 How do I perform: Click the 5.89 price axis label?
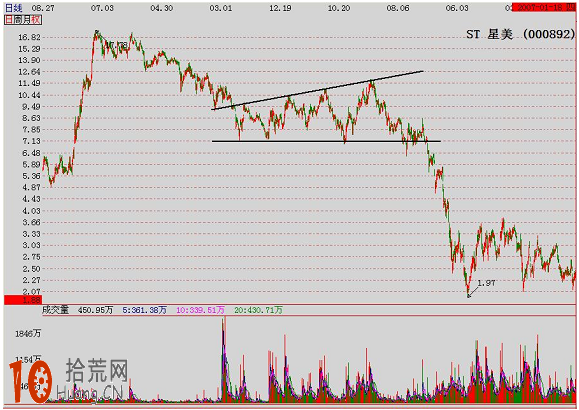coord(31,164)
